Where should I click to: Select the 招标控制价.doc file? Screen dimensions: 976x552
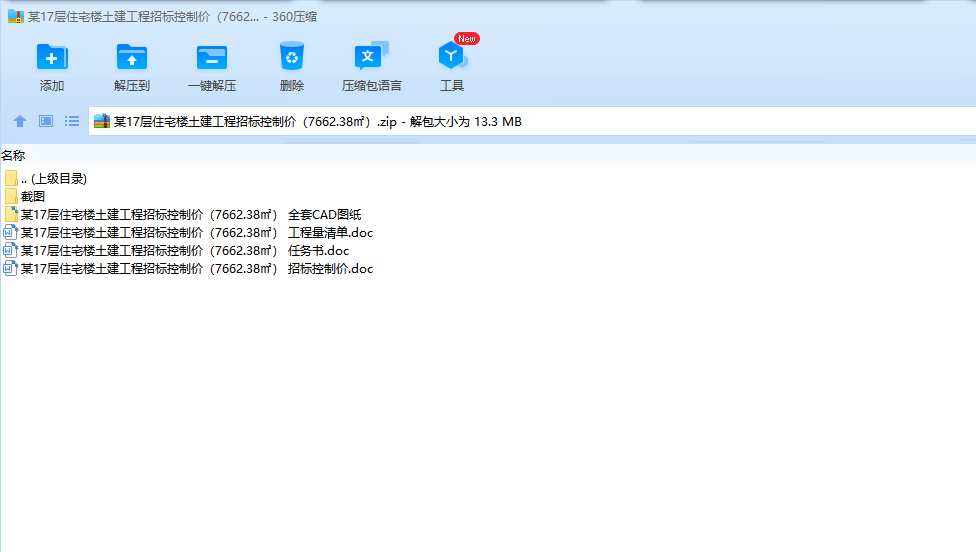[x=189, y=269]
